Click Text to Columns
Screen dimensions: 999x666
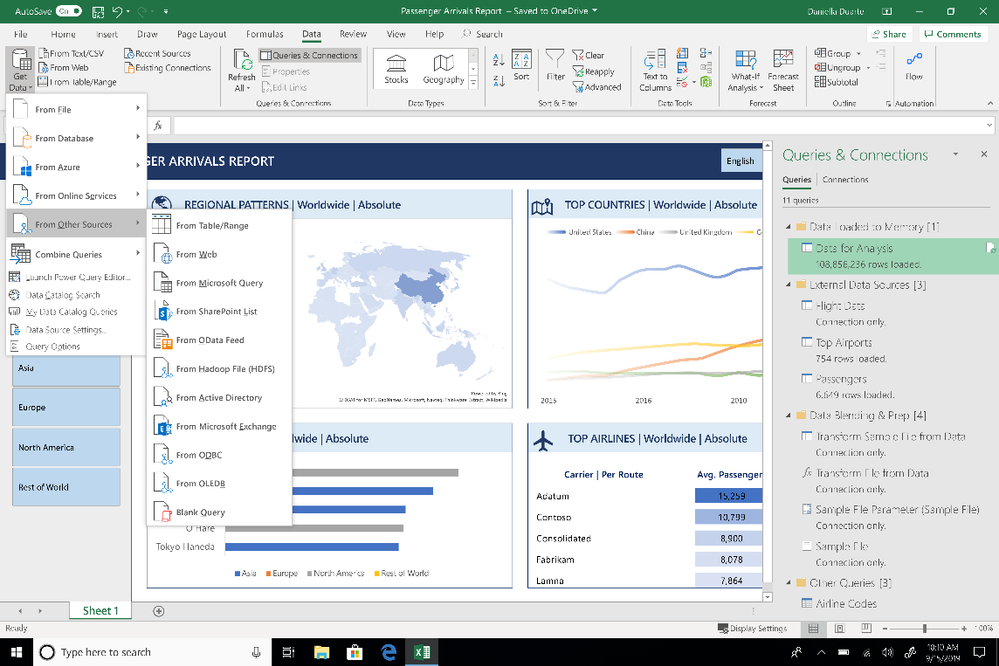point(655,70)
